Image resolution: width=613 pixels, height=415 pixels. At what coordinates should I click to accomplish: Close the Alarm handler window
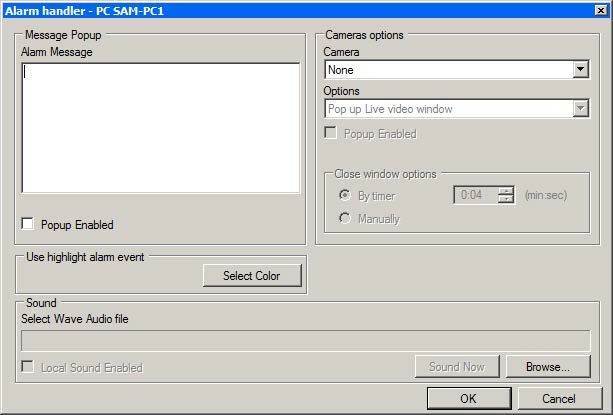point(601,11)
